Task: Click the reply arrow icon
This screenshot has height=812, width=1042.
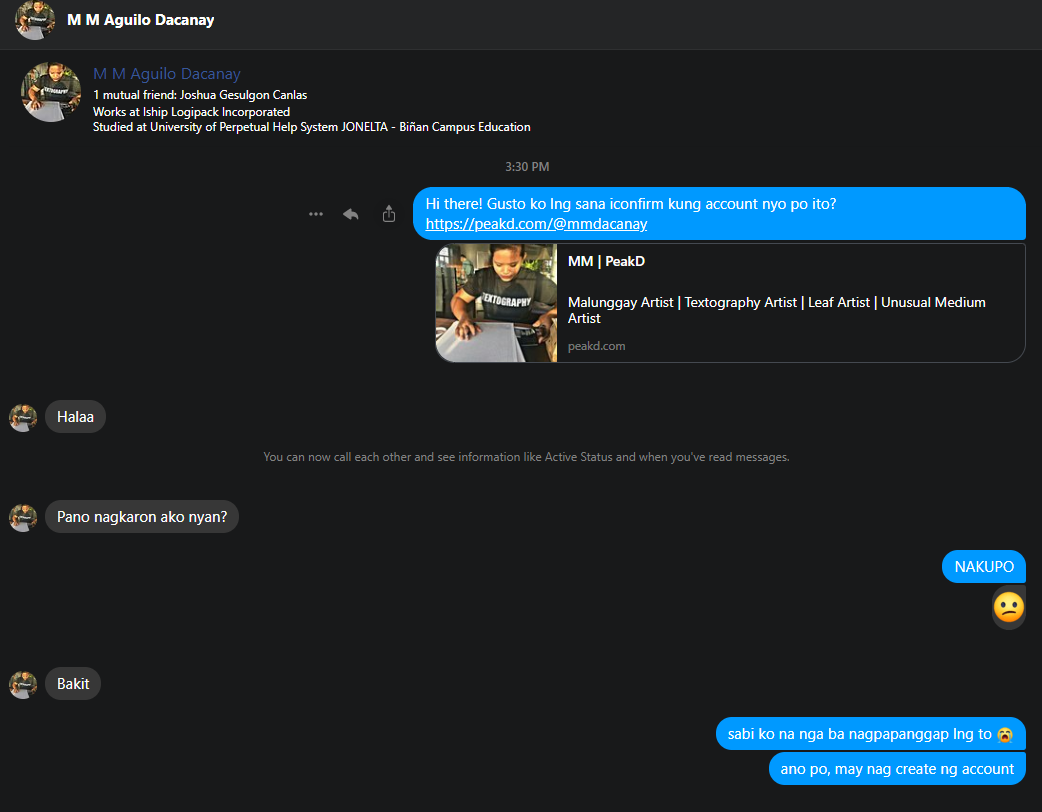Action: [x=351, y=214]
